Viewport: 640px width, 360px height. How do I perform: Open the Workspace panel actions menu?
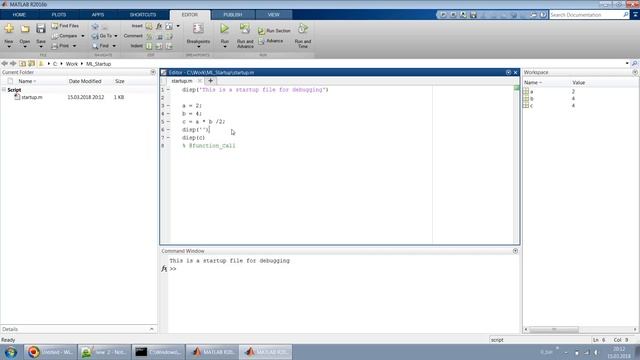635,72
